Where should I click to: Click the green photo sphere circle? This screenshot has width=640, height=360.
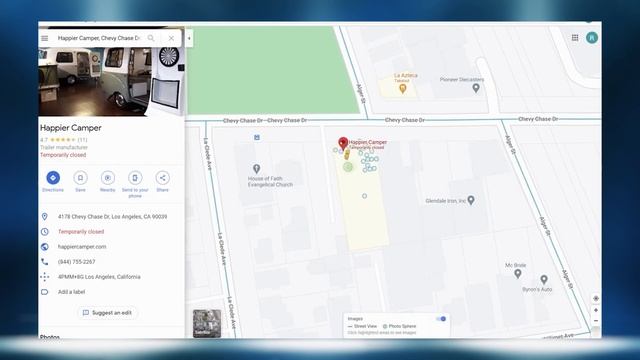coord(348,167)
